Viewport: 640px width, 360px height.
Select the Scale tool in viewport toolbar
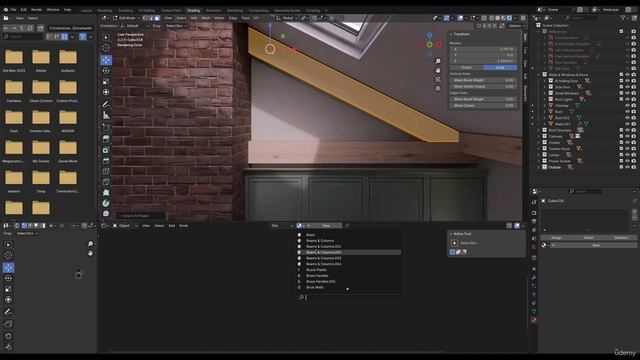tap(106, 82)
